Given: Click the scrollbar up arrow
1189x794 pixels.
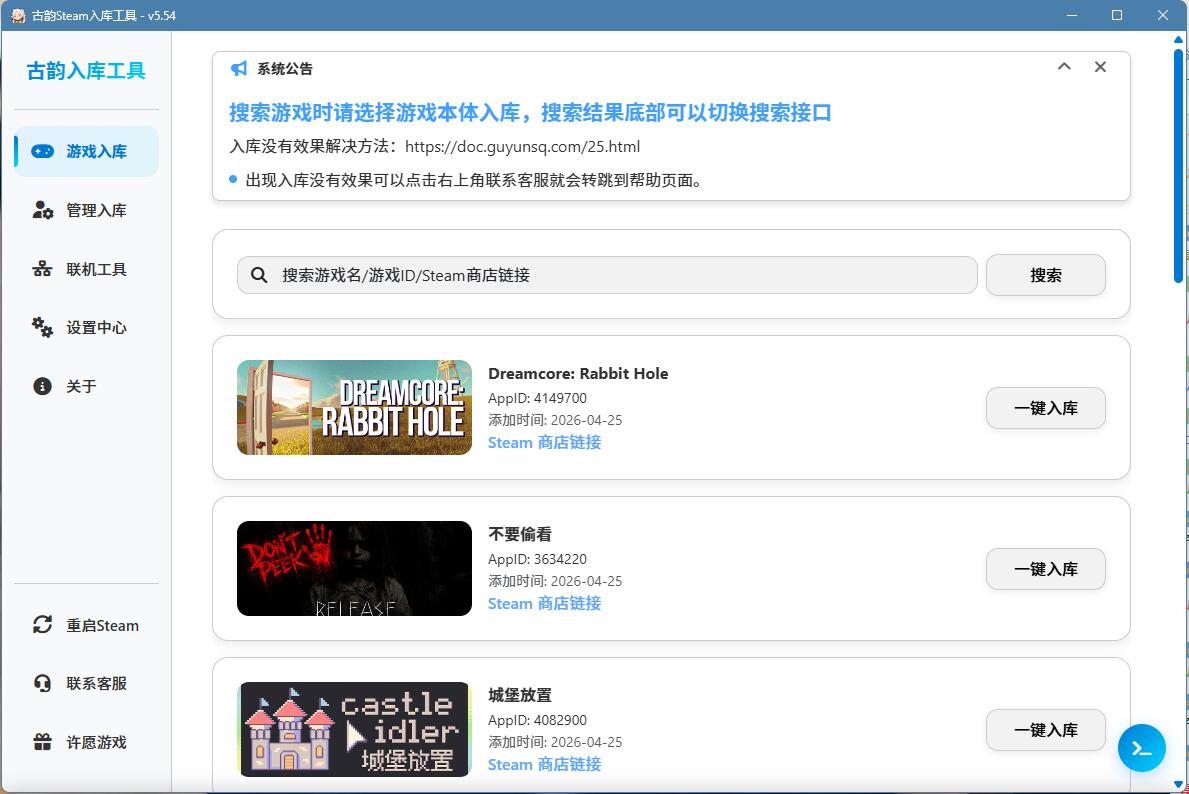Looking at the screenshot, I should [1178, 39].
